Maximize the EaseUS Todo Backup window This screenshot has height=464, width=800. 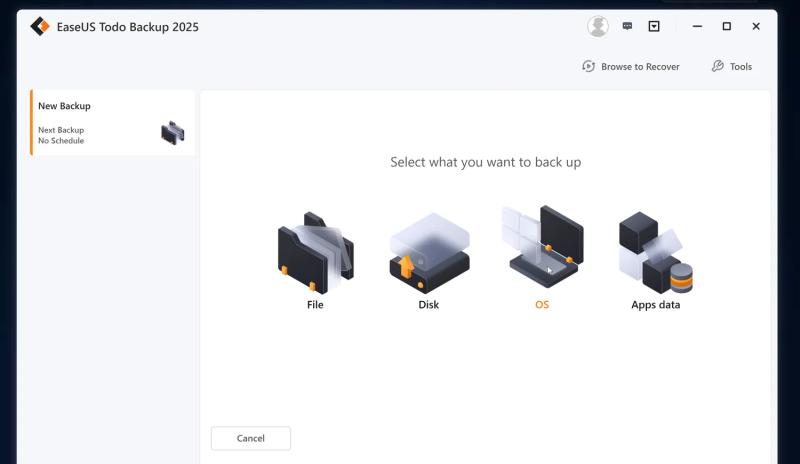(727, 26)
